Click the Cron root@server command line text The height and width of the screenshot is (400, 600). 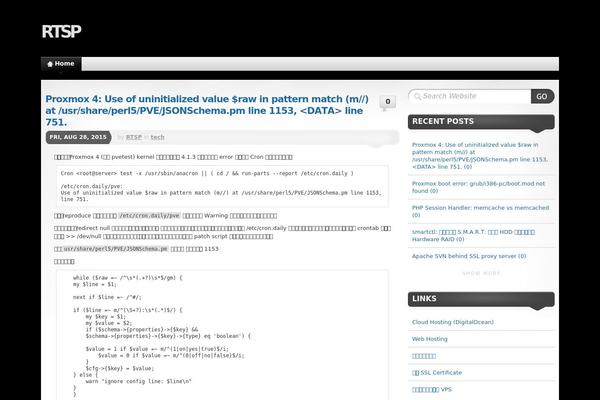[207, 173]
